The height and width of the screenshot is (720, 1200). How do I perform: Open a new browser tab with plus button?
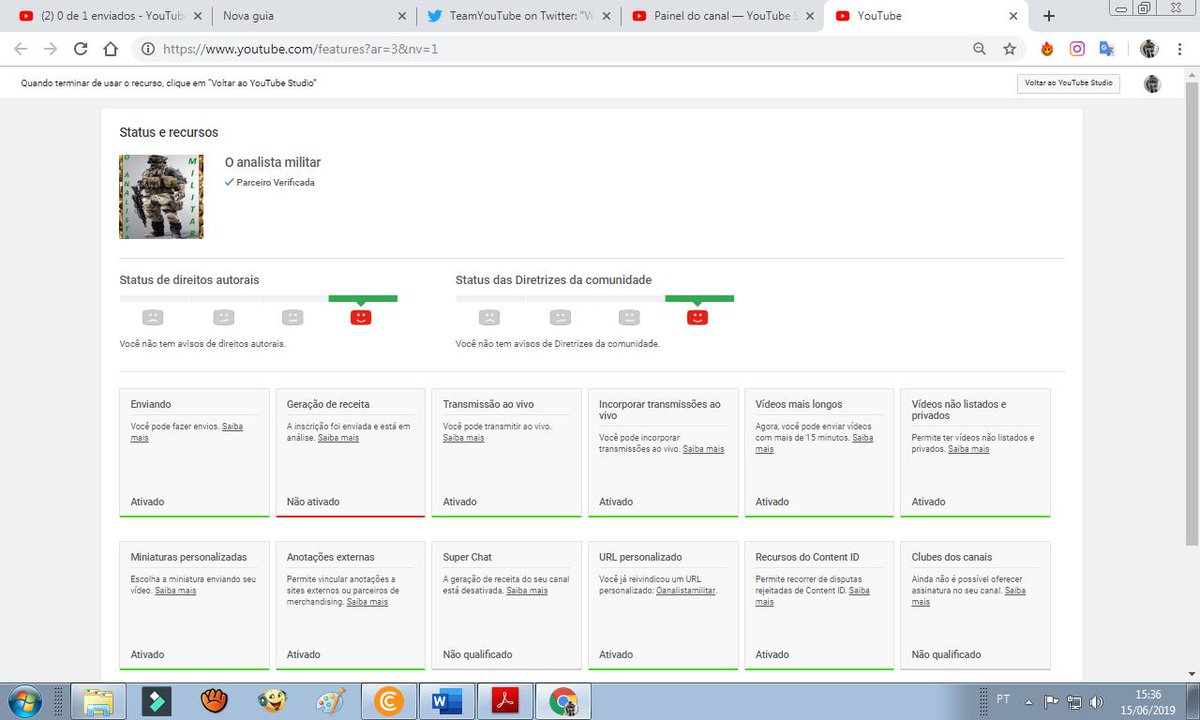coord(1048,16)
